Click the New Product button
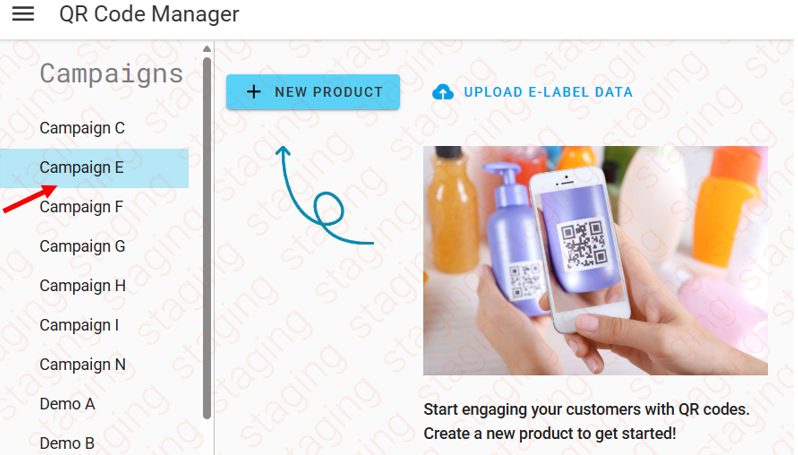Image resolution: width=798 pixels, height=455 pixels. (313, 92)
